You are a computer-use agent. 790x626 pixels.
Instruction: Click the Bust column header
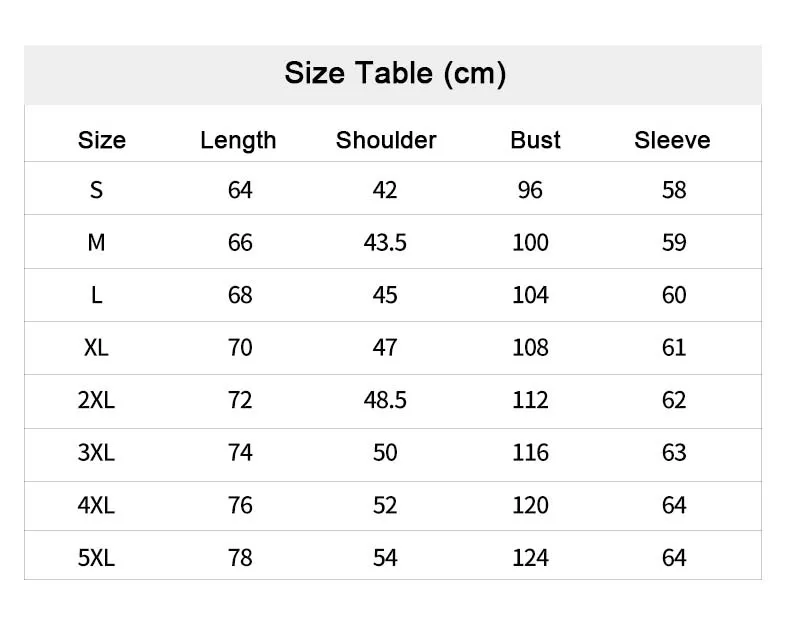(535, 140)
